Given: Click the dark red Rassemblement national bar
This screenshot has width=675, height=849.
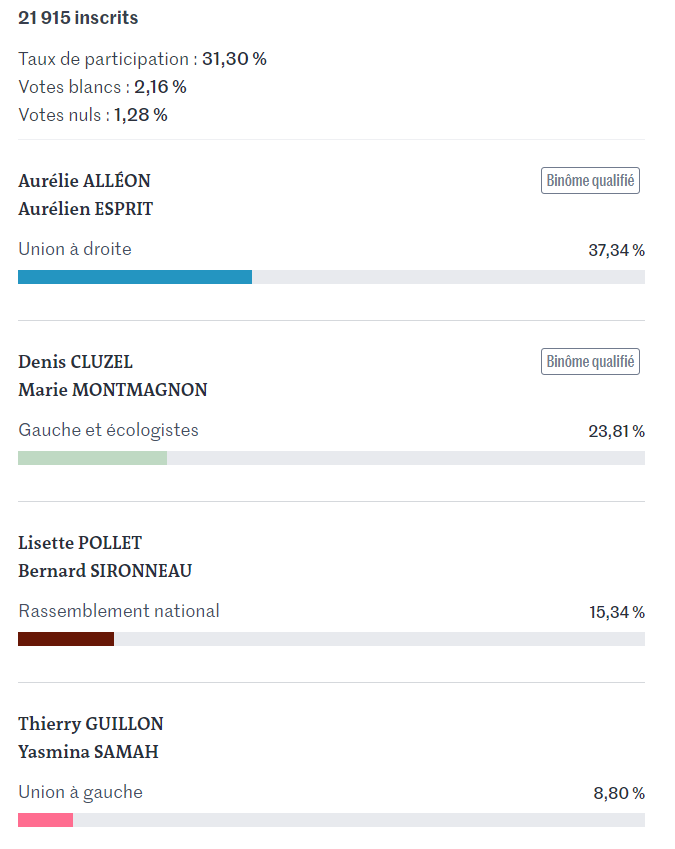Looking at the screenshot, I should 66,639.
